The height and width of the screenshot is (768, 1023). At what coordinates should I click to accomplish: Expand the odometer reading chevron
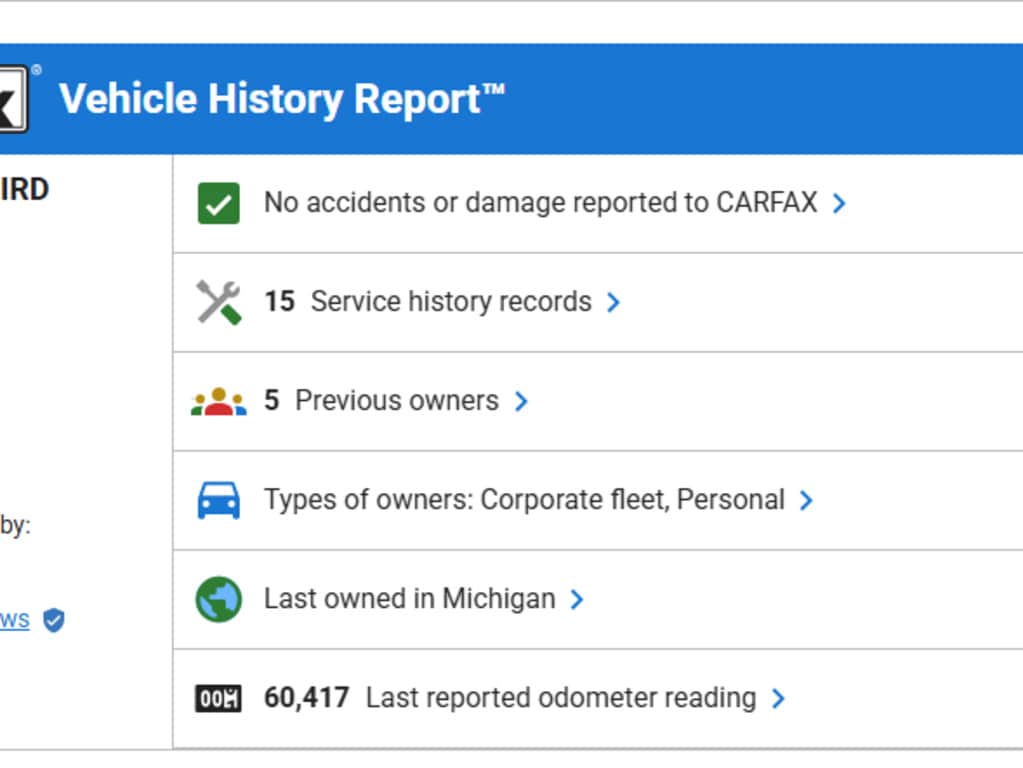coord(778,698)
